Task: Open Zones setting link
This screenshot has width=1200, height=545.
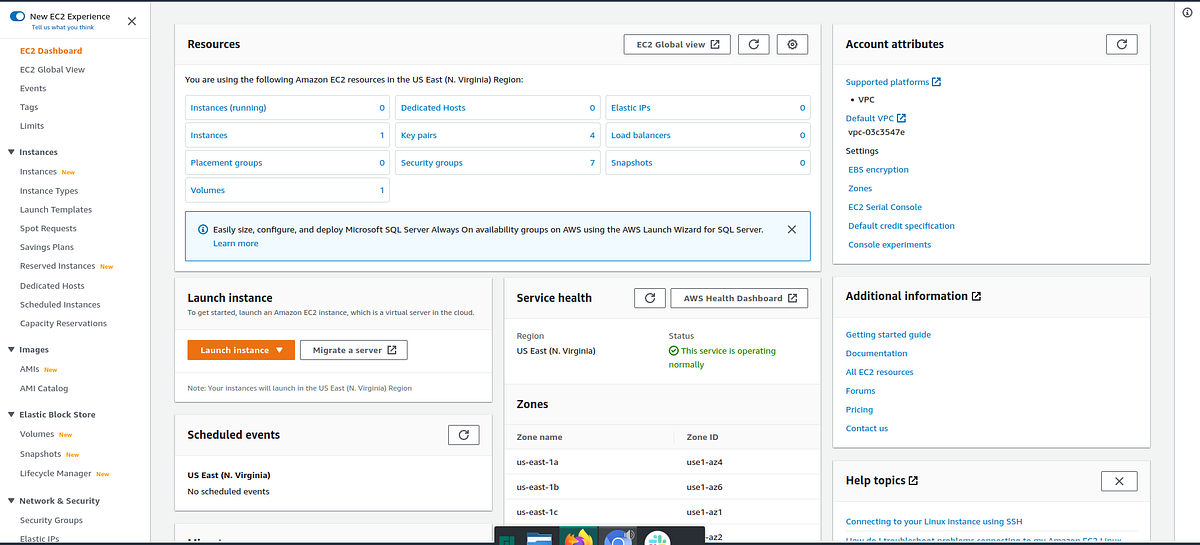Action: [860, 189]
